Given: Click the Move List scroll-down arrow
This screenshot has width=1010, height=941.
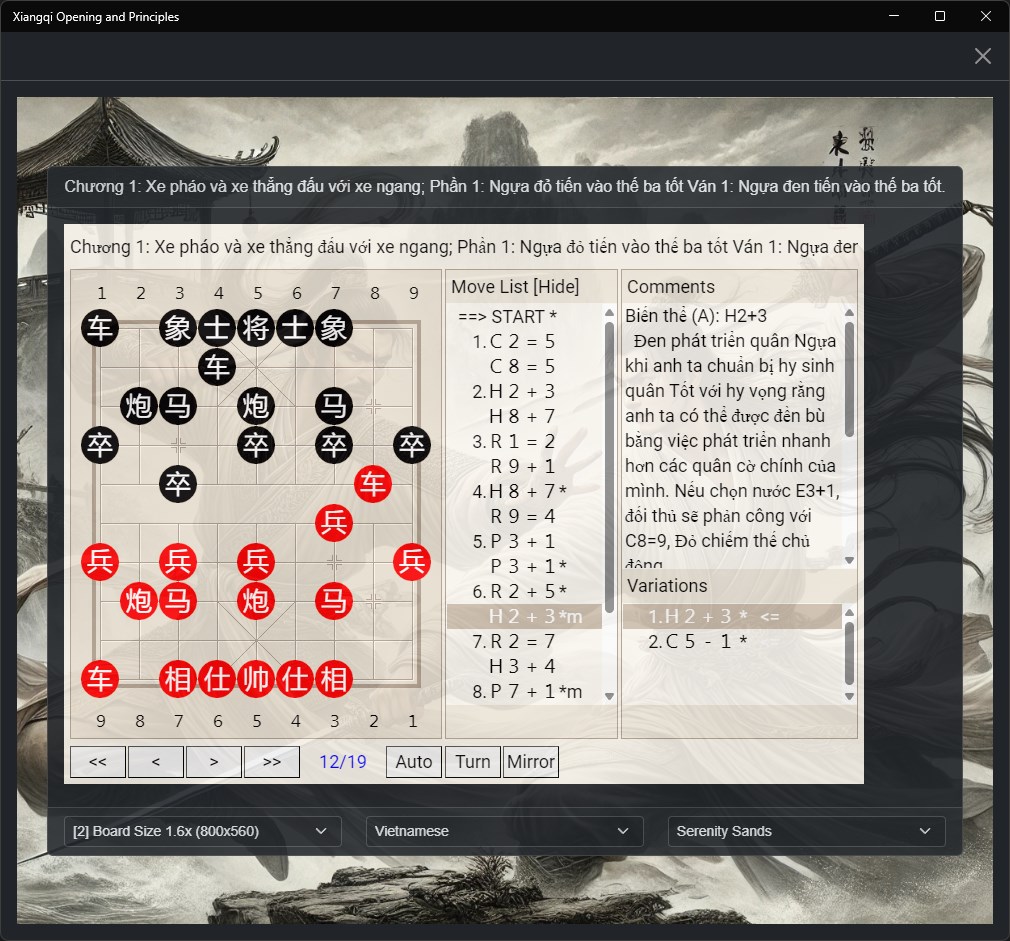Looking at the screenshot, I should [x=609, y=696].
